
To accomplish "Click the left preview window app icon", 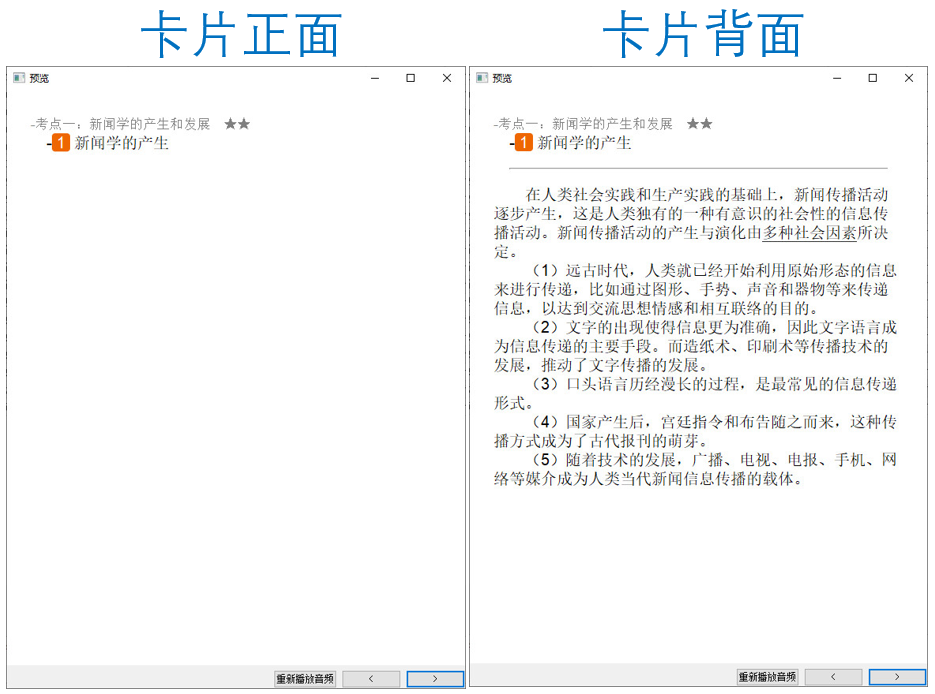I will point(19,78).
